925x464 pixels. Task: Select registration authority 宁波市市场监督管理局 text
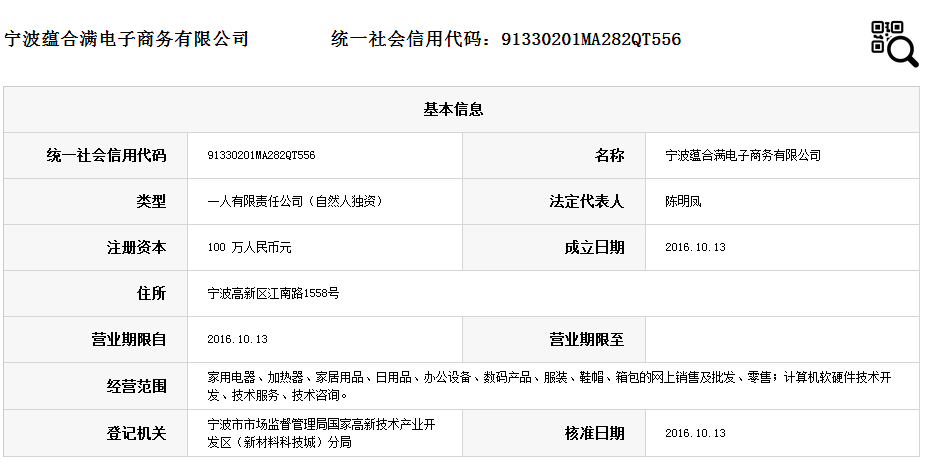pyautogui.click(x=322, y=433)
